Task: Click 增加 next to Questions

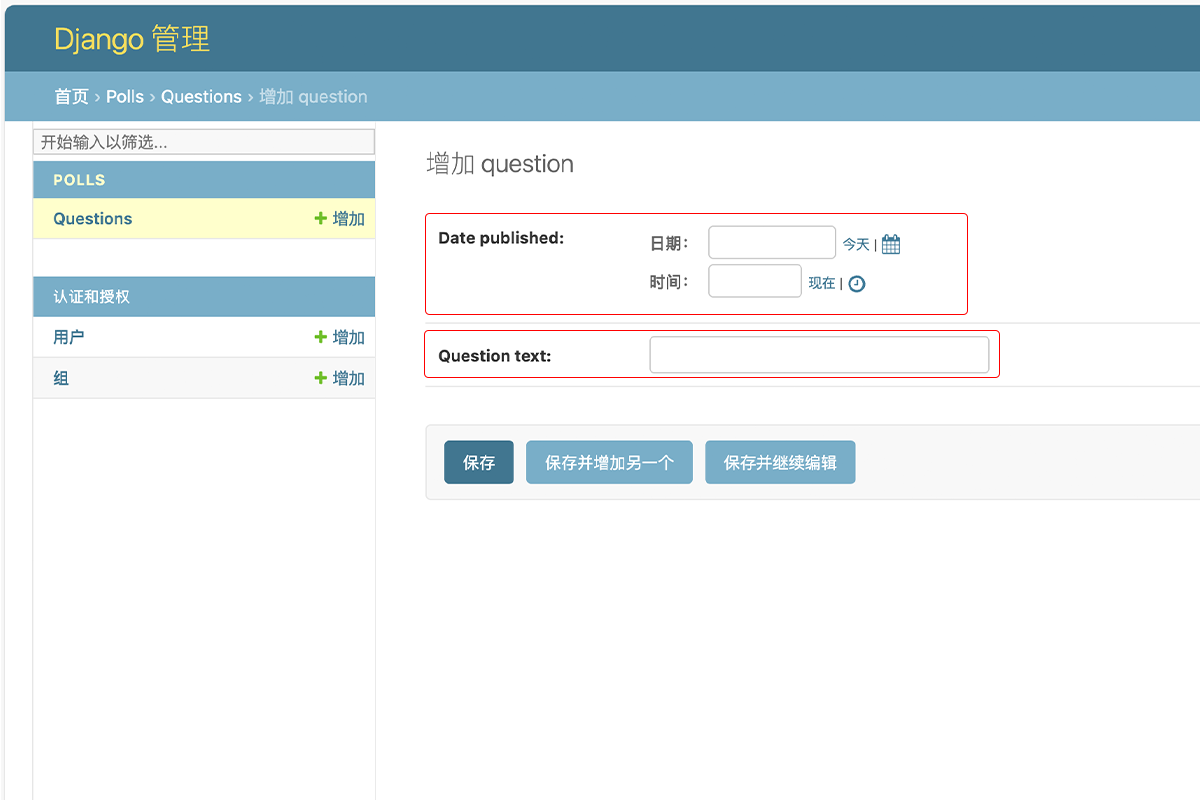Action: 340,219
